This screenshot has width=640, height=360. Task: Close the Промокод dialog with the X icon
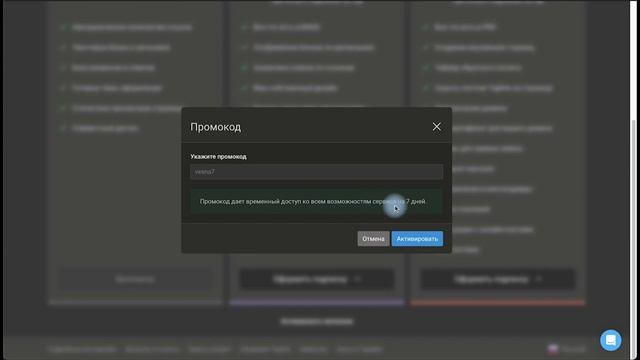click(x=436, y=127)
